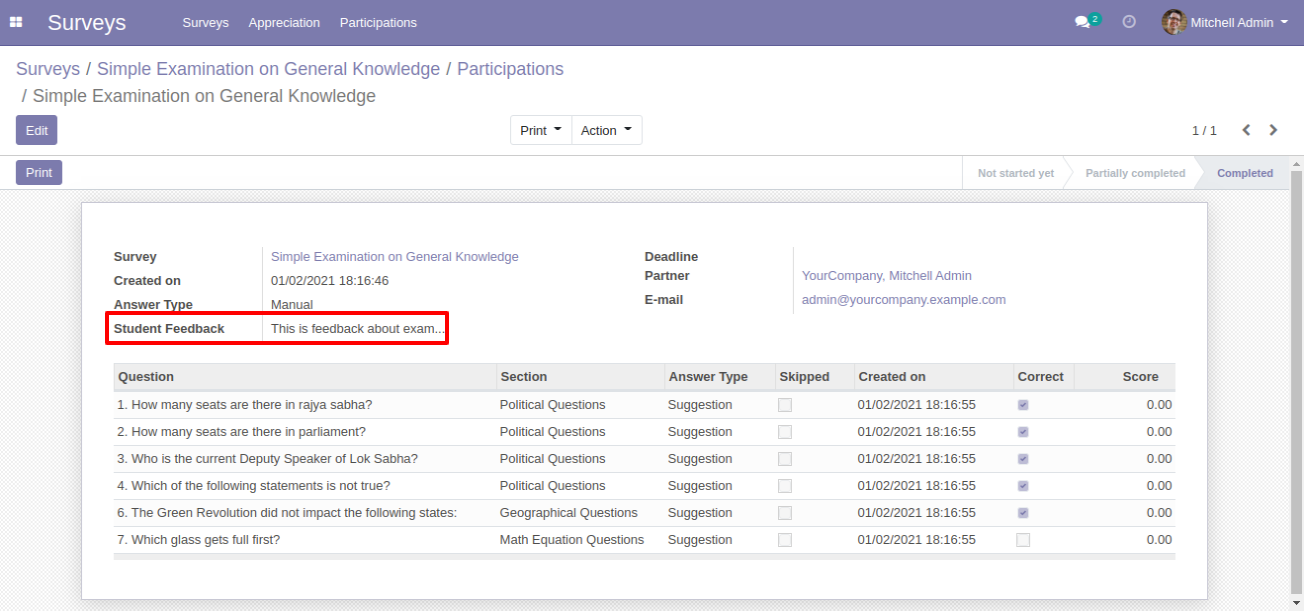Go to the previous record arrow
Image resolution: width=1304 pixels, height=611 pixels.
click(x=1246, y=130)
